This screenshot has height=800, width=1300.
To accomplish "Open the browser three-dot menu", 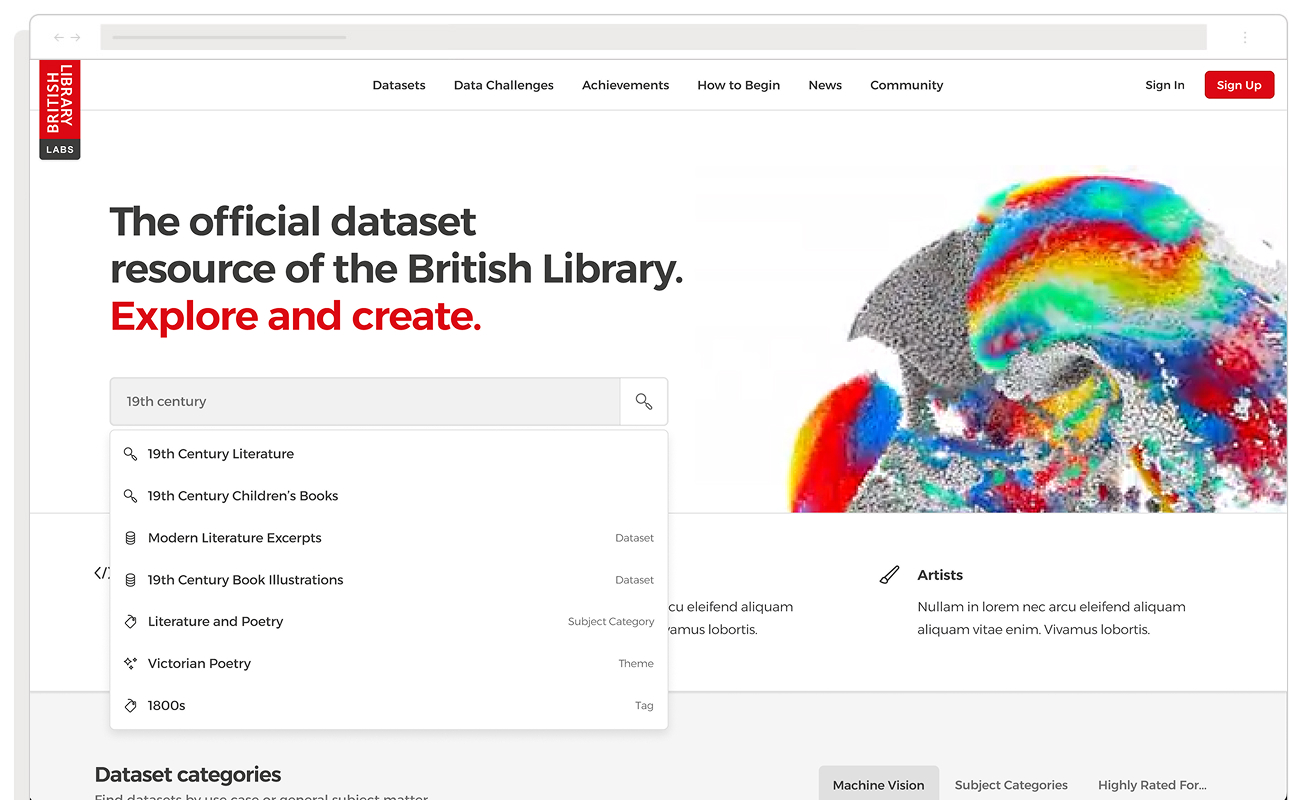I will pos(1245,38).
